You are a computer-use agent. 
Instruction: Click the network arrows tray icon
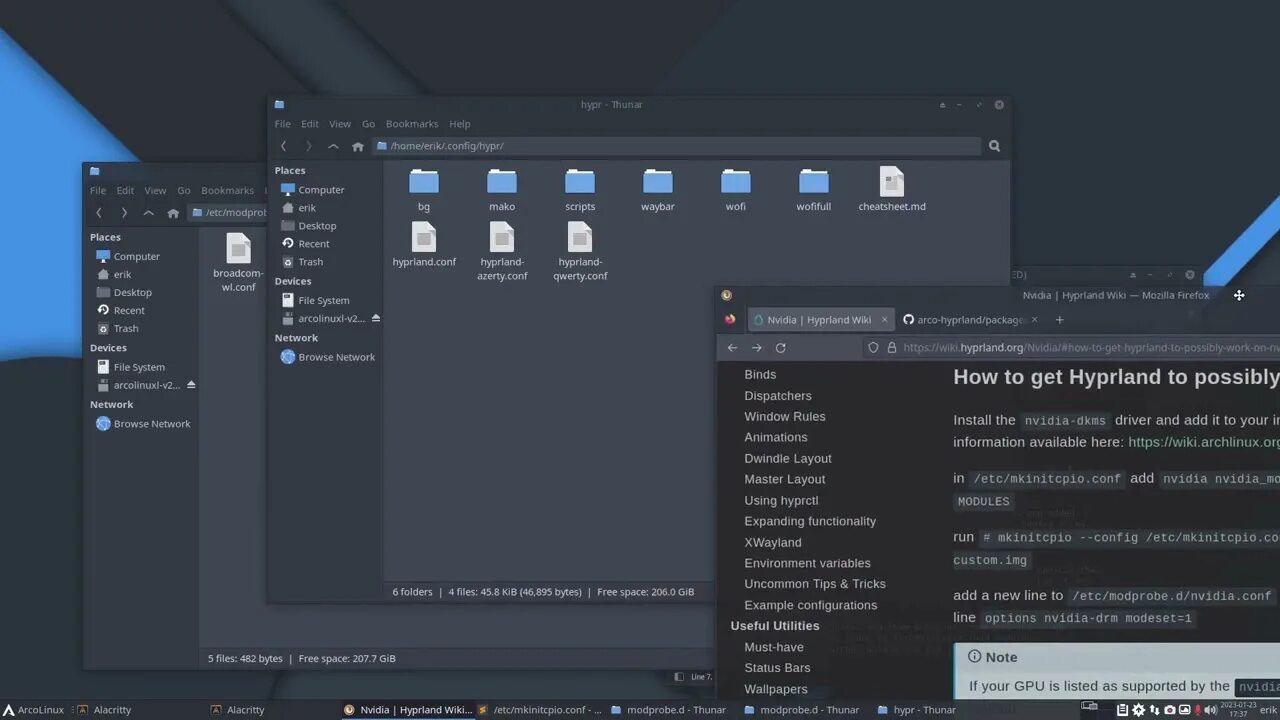point(1154,710)
